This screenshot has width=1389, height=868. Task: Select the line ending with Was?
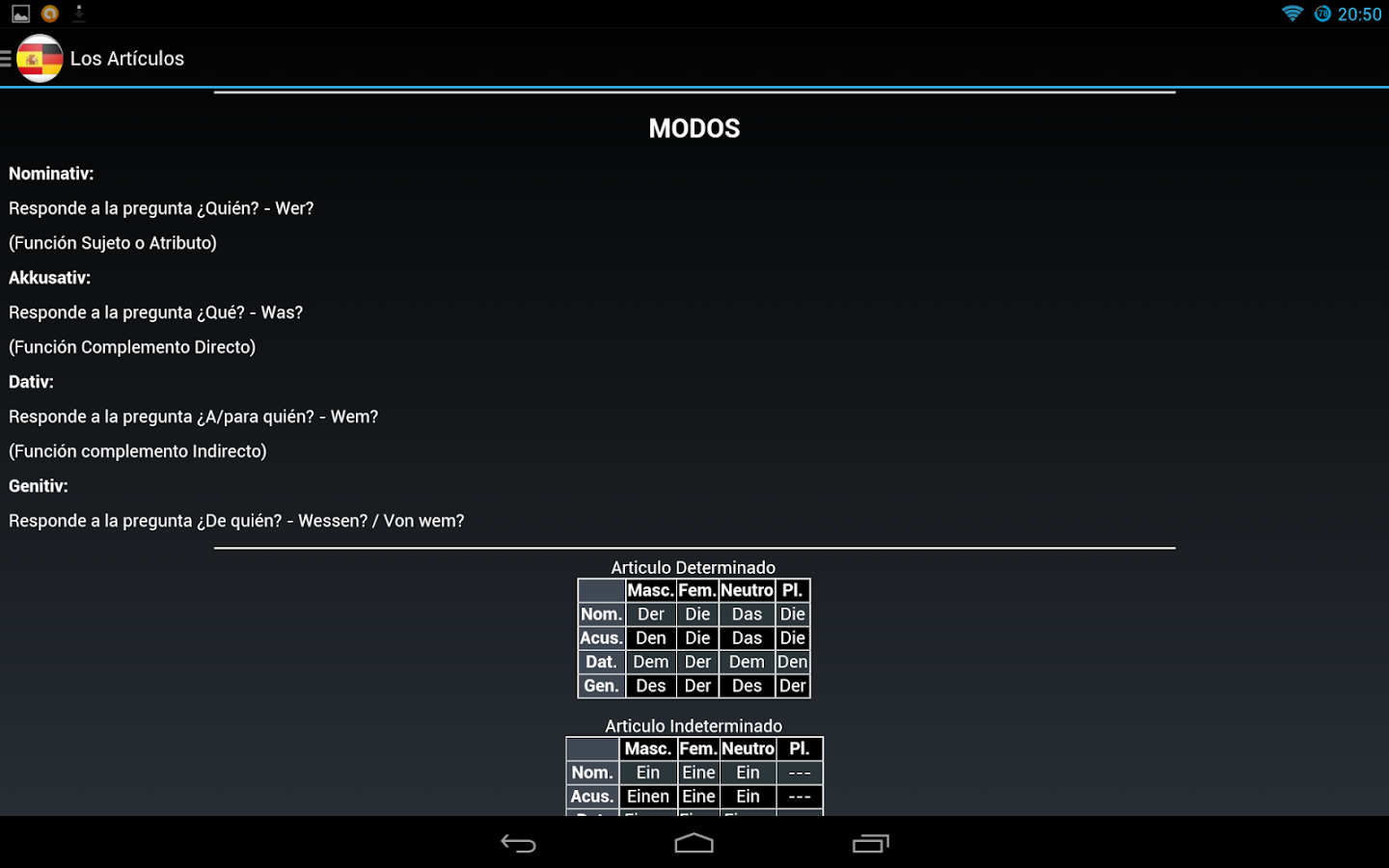click(x=155, y=312)
